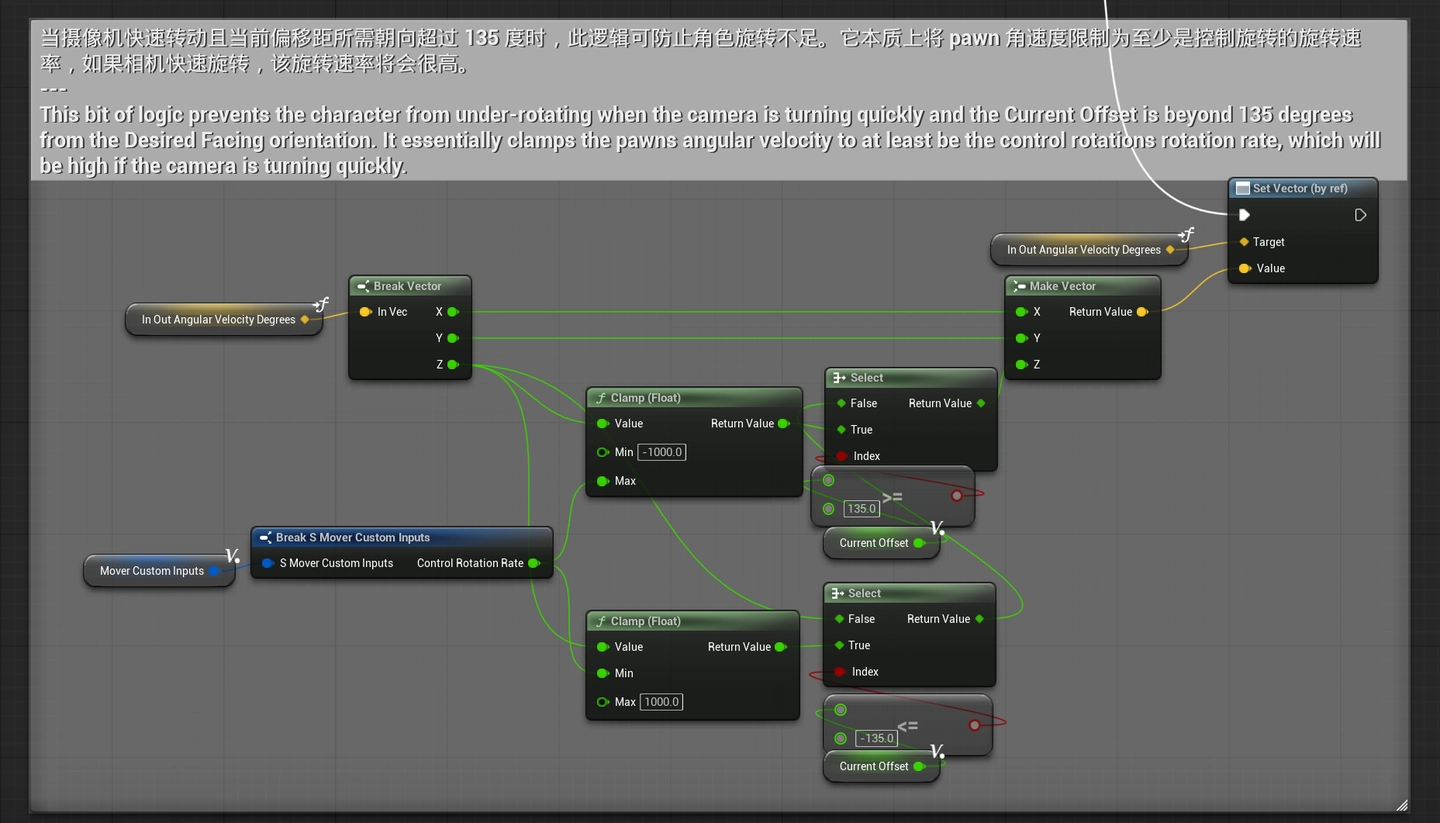Click the Z output pin on Break Vector

coord(453,364)
